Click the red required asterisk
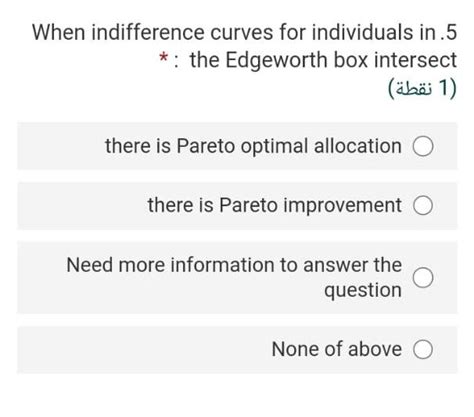The image size is (474, 417). click(163, 58)
